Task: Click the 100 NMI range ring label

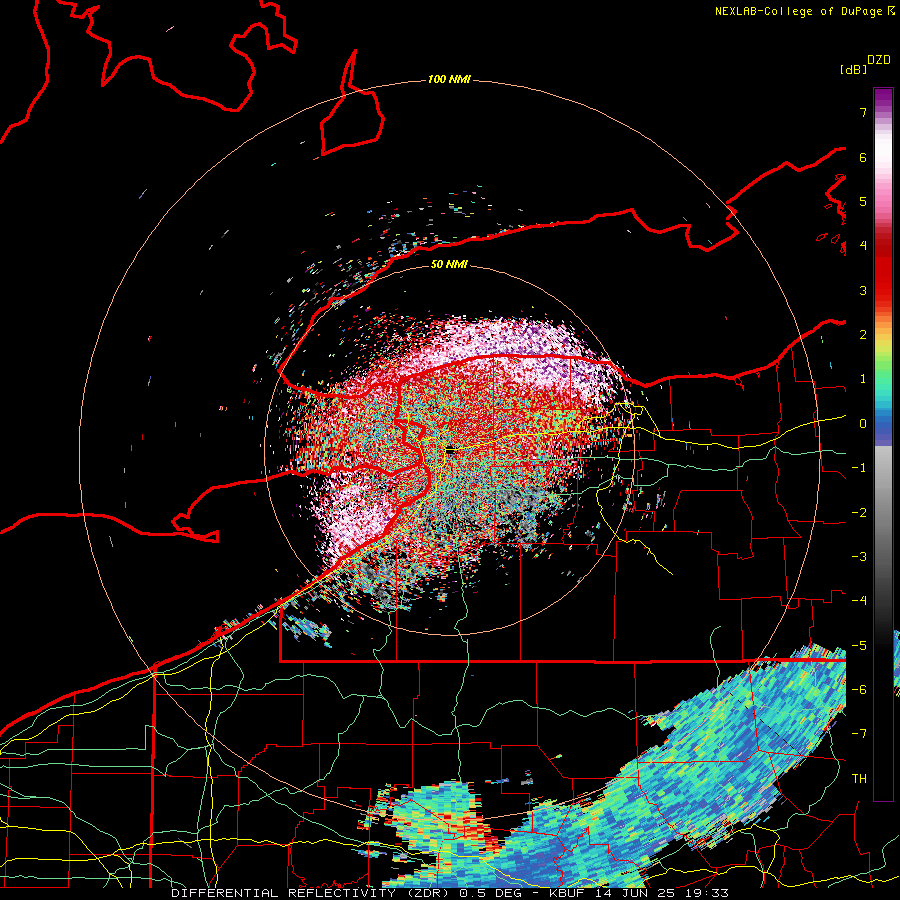Action: (x=449, y=79)
